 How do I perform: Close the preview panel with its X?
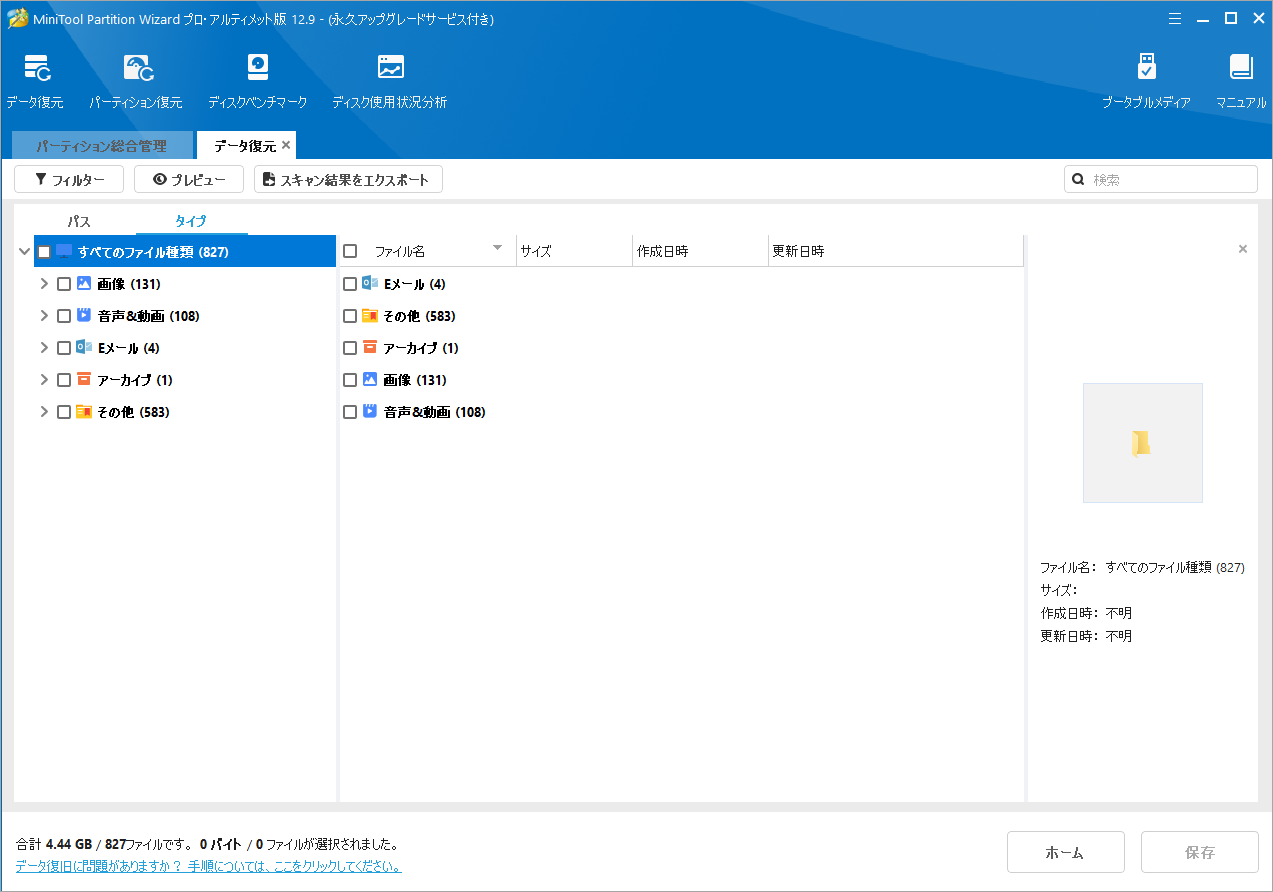(x=1243, y=249)
